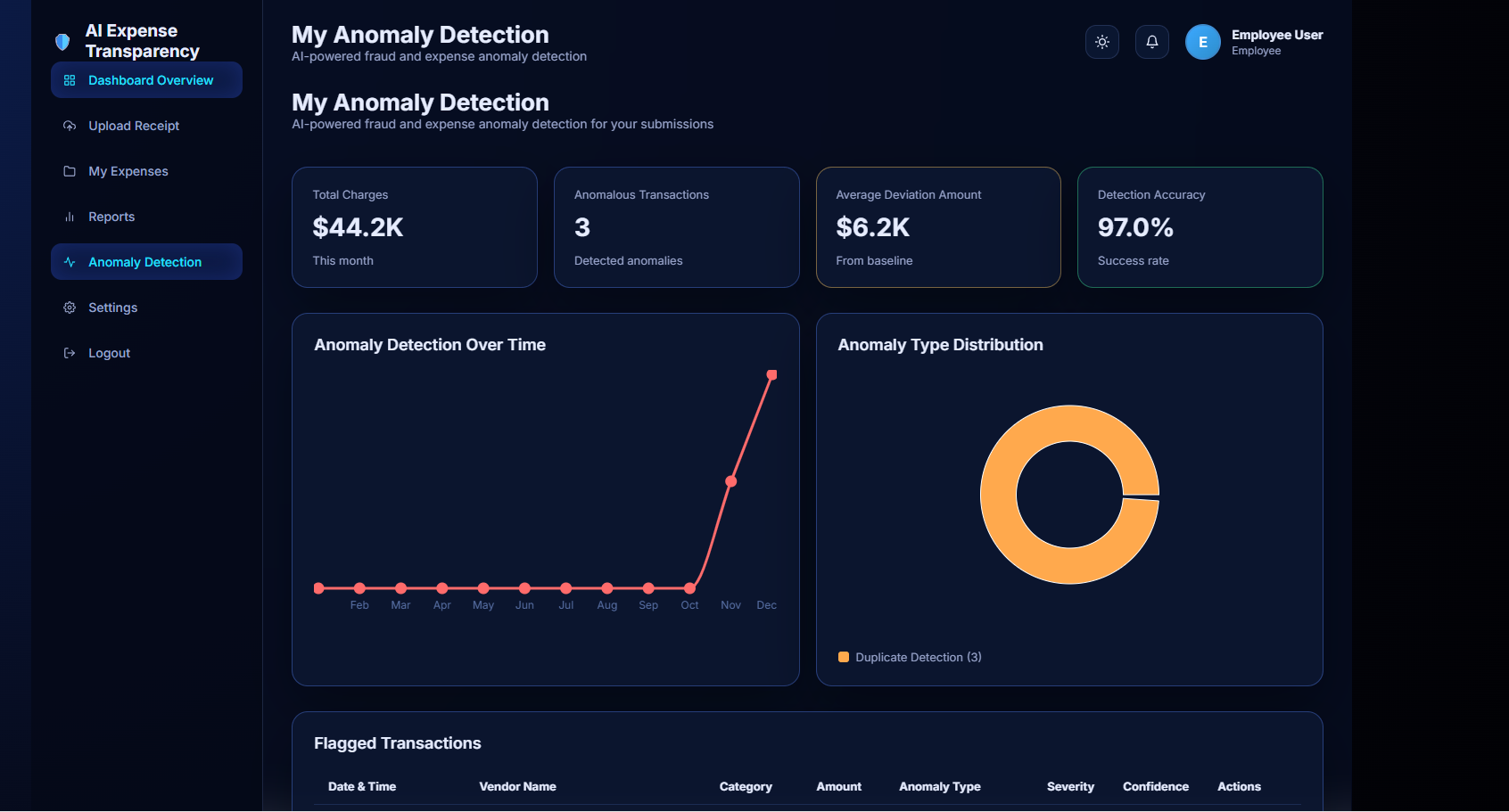This screenshot has width=1509, height=812.
Task: Click the December data point on chart
Action: (772, 375)
